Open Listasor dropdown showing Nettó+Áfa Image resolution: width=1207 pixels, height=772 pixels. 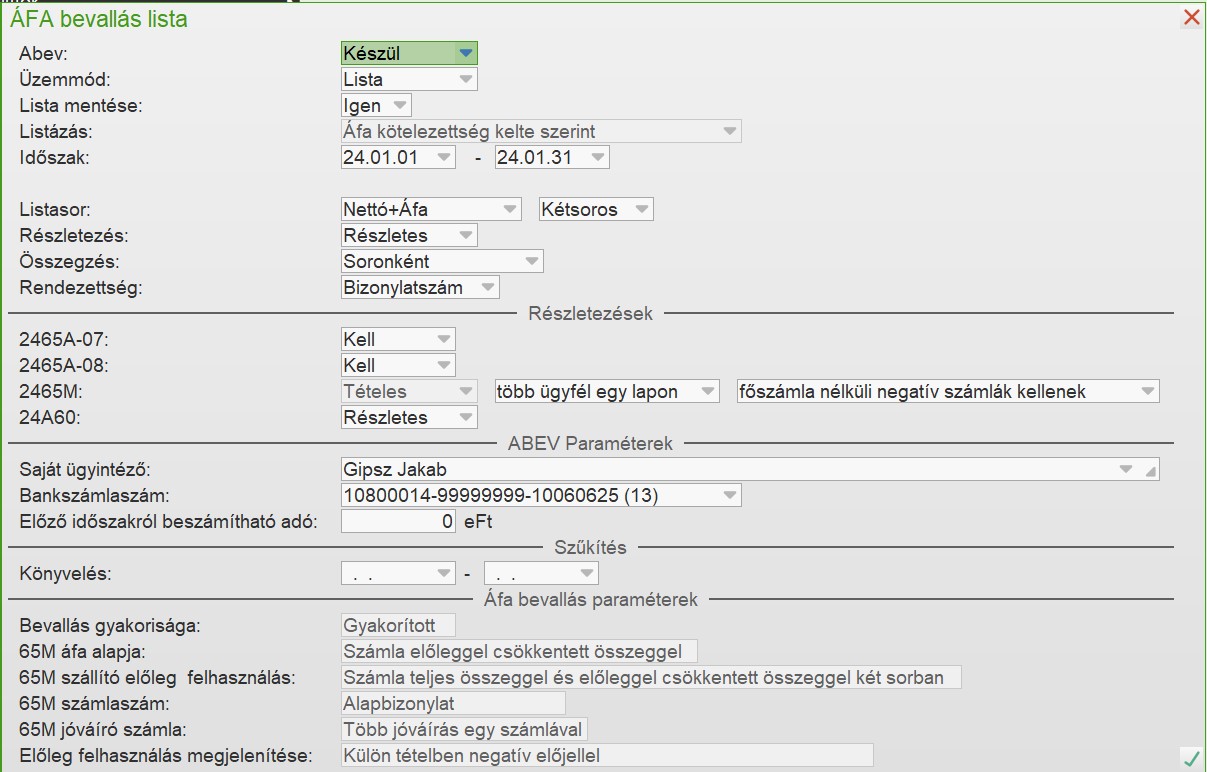click(431, 209)
